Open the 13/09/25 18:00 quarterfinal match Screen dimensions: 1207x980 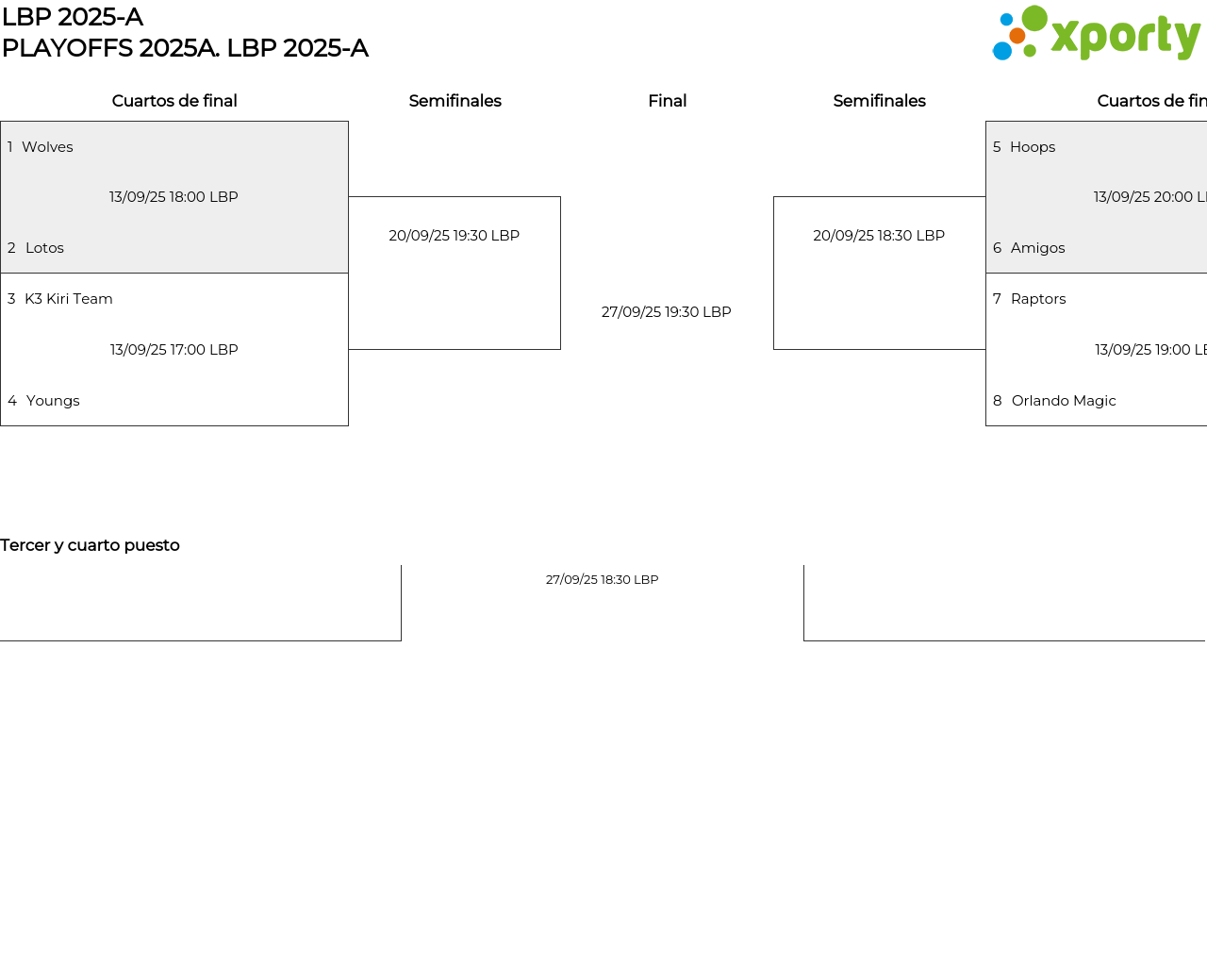click(174, 197)
